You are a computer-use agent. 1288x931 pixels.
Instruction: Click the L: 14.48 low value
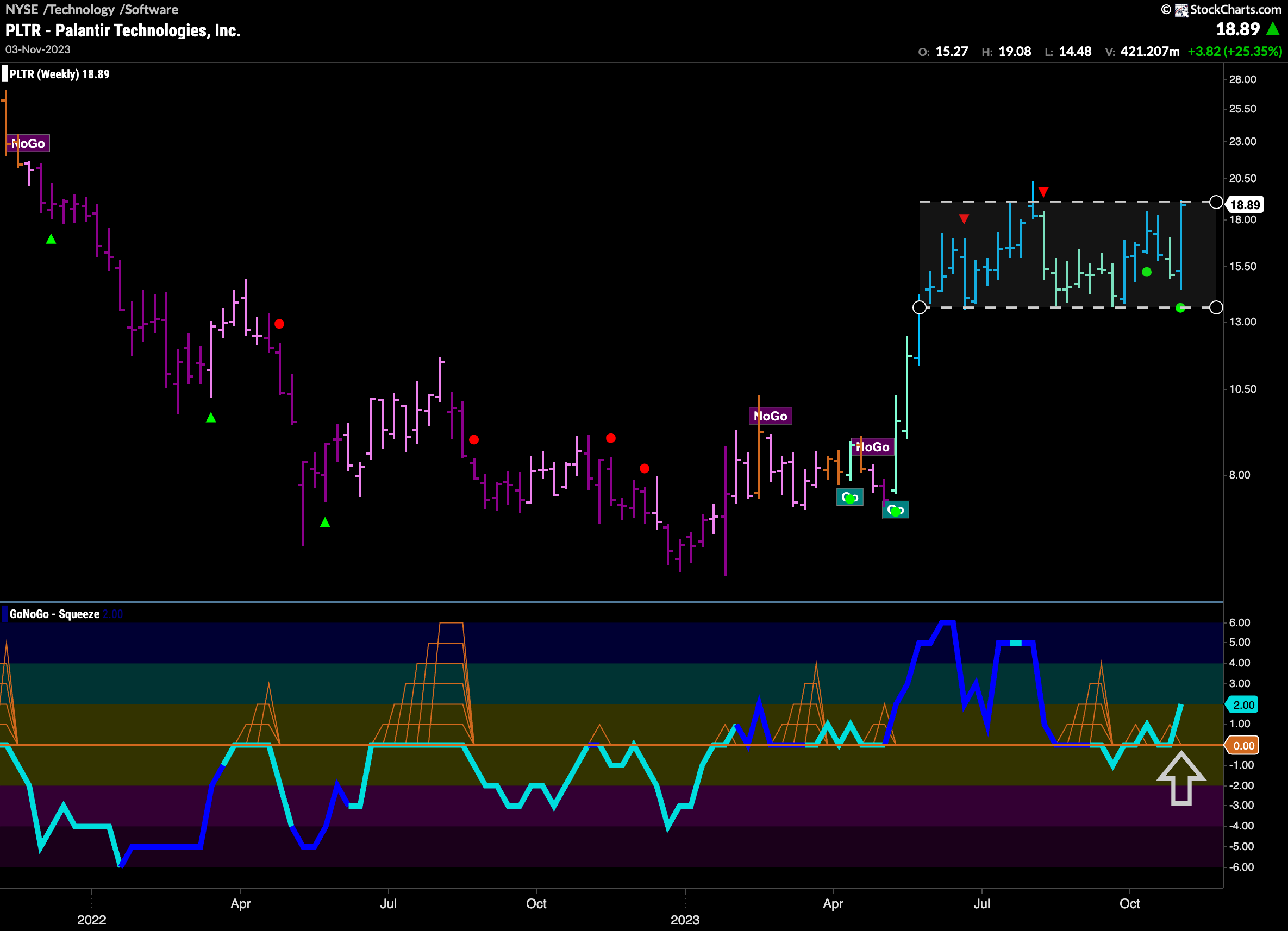[1068, 52]
